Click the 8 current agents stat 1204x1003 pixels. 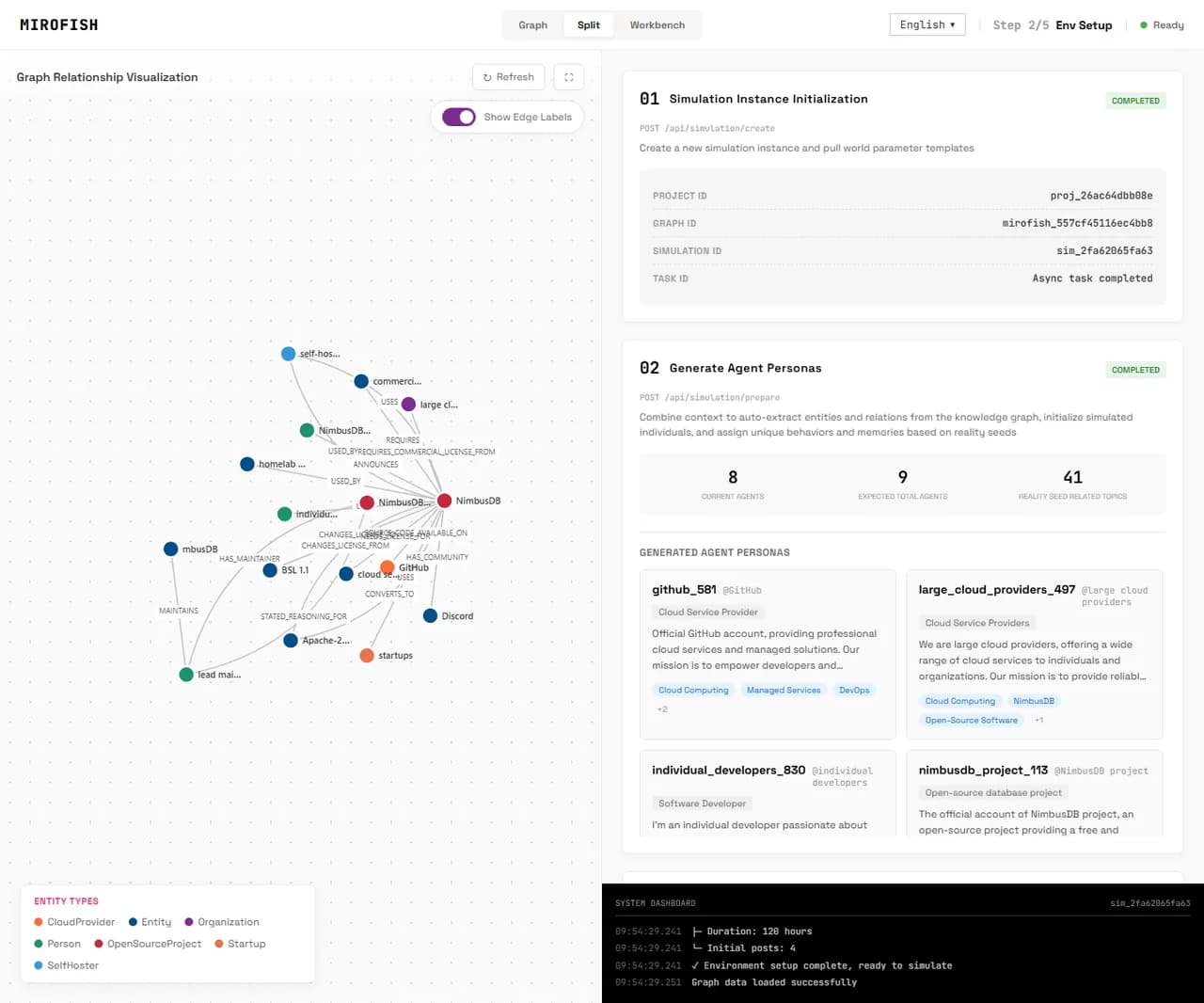[733, 484]
